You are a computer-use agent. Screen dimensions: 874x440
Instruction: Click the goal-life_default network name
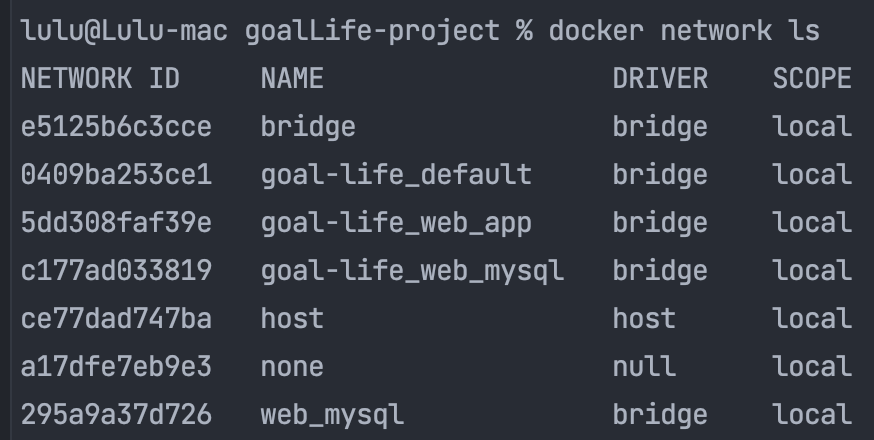pyautogui.click(x=396, y=174)
